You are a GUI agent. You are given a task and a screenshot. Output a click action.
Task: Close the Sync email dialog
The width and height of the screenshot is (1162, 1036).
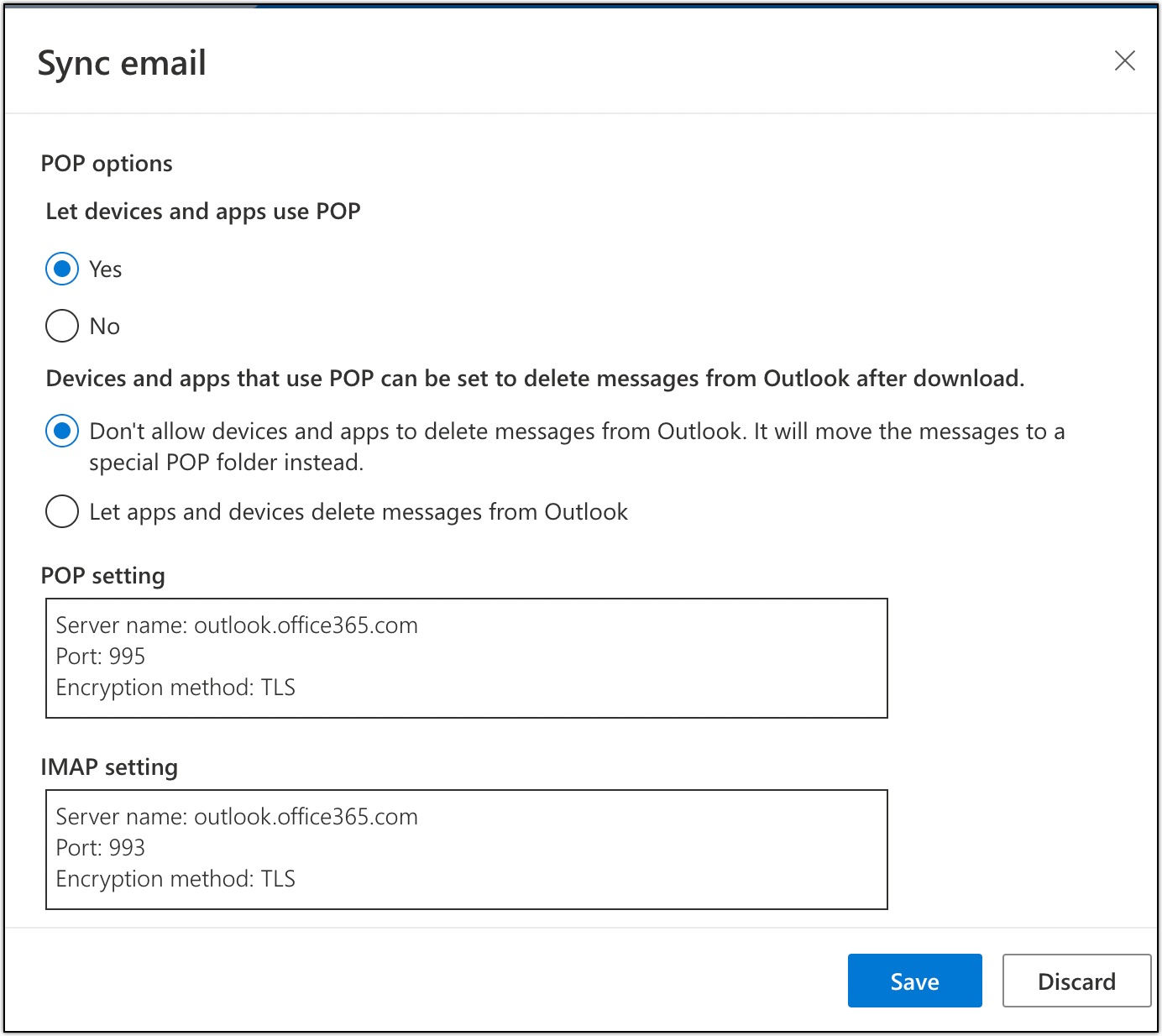[1124, 60]
